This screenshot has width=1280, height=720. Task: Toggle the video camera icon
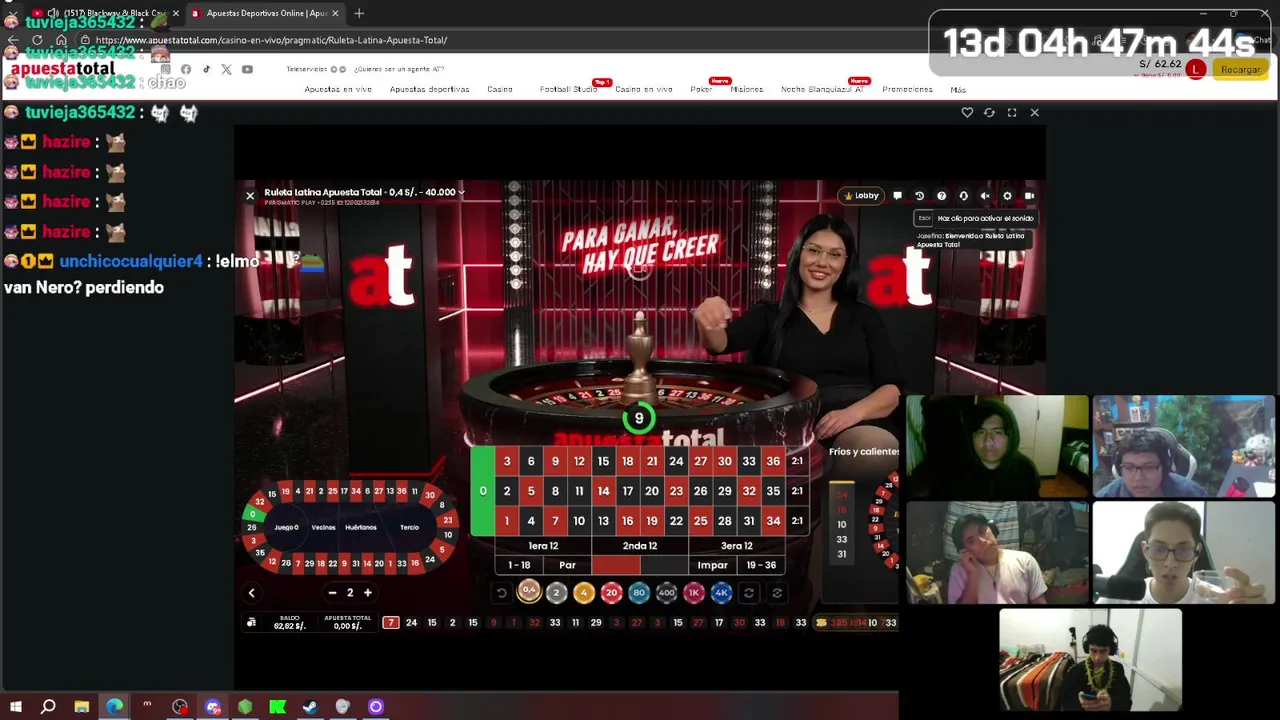click(x=1029, y=196)
